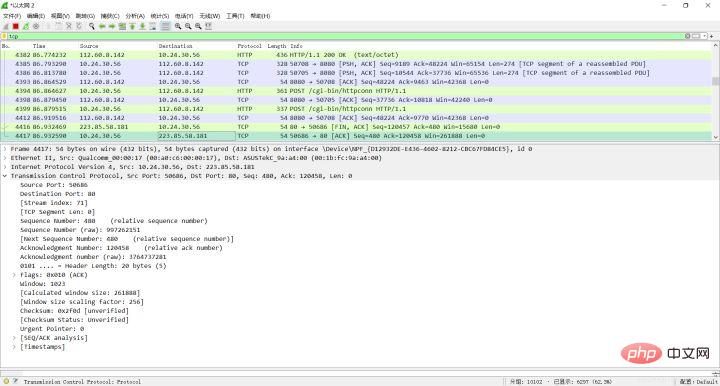Clear the display filter with X icon
This screenshot has width=720, height=386.
point(687,36)
